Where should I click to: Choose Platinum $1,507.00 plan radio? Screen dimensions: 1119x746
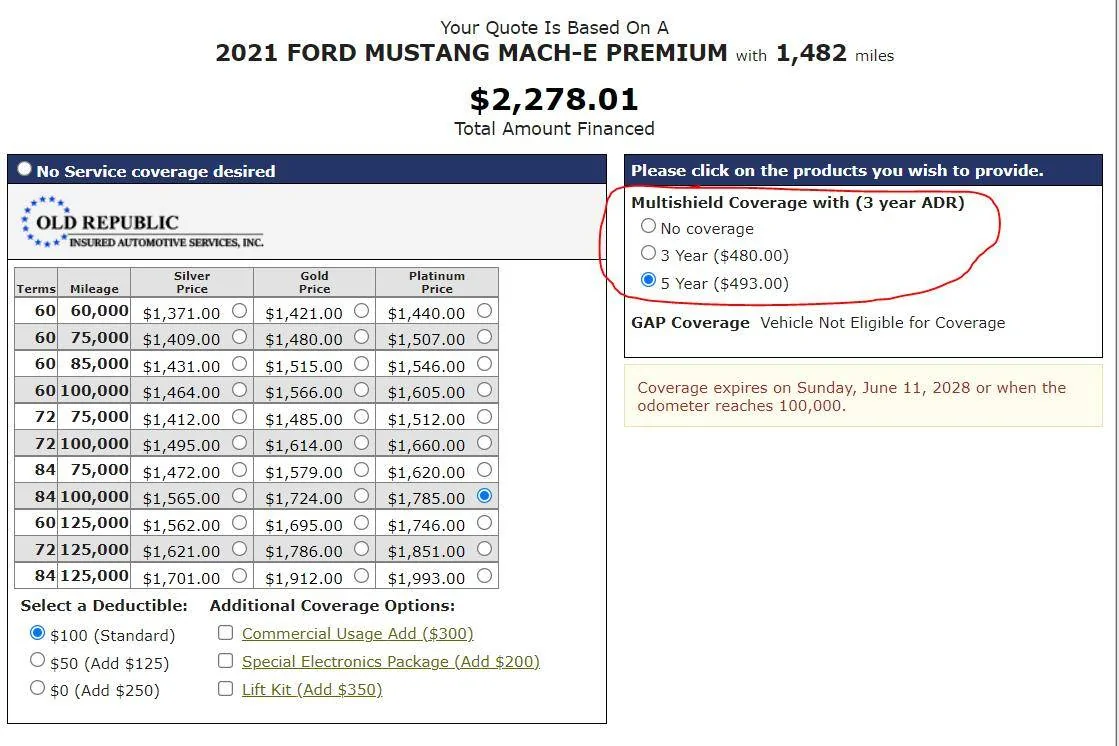[485, 336]
